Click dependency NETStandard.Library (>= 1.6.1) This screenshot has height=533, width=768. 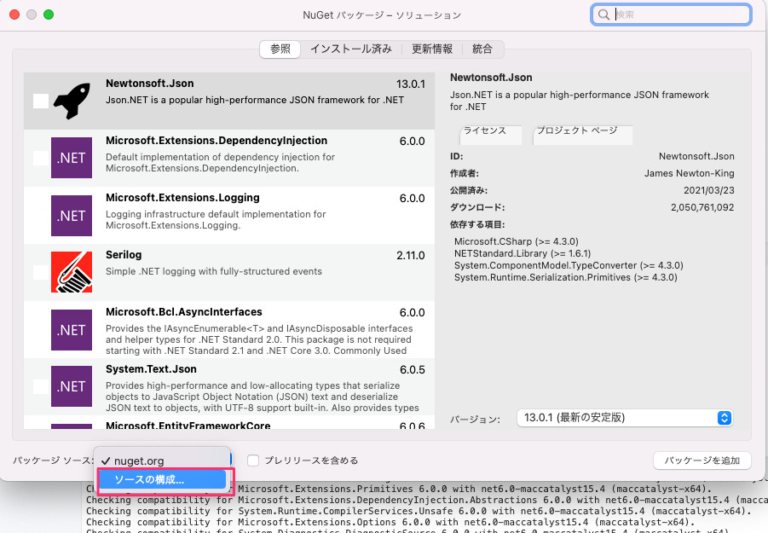pyautogui.click(x=522, y=254)
